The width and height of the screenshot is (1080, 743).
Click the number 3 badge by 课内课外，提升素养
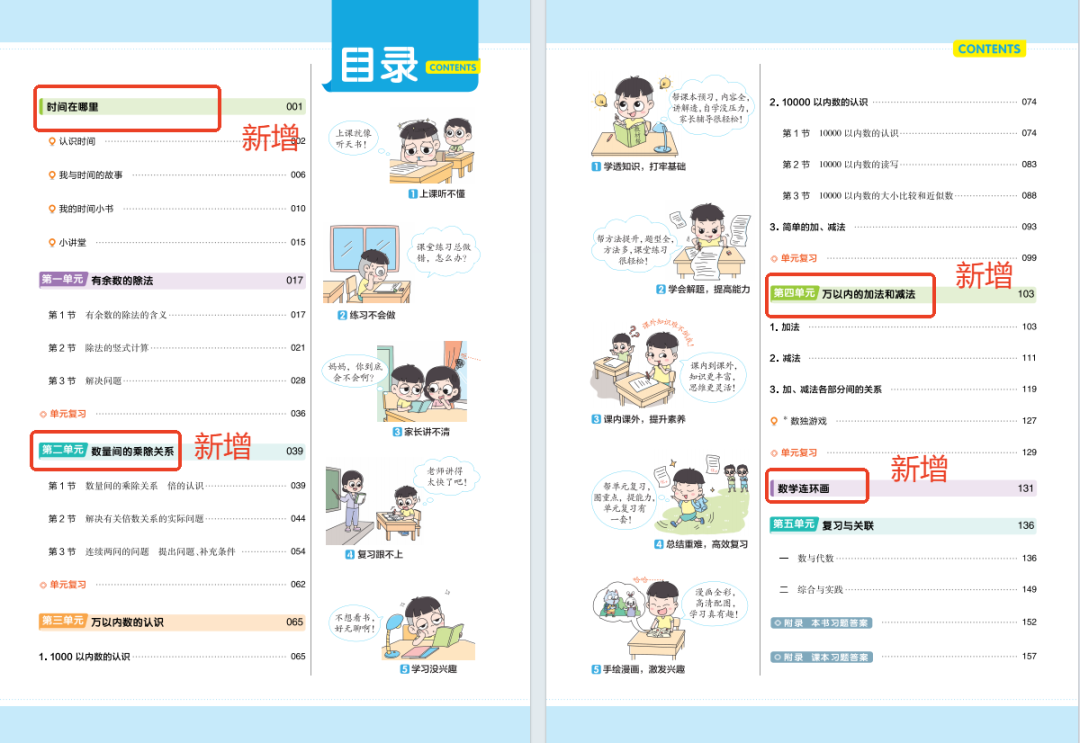pos(595,419)
